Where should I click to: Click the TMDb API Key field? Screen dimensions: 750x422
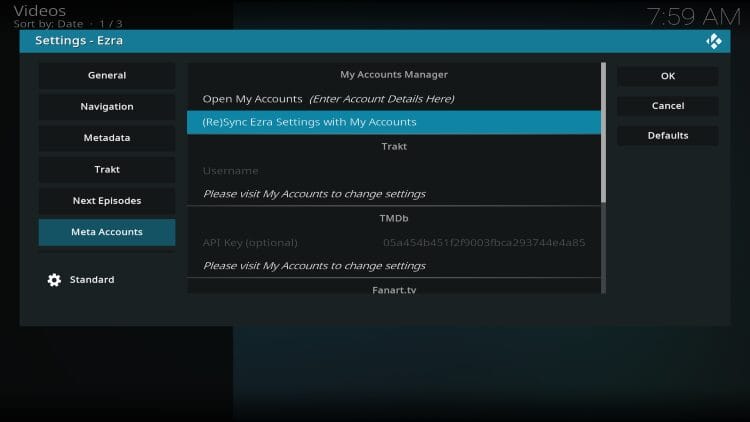click(394, 243)
